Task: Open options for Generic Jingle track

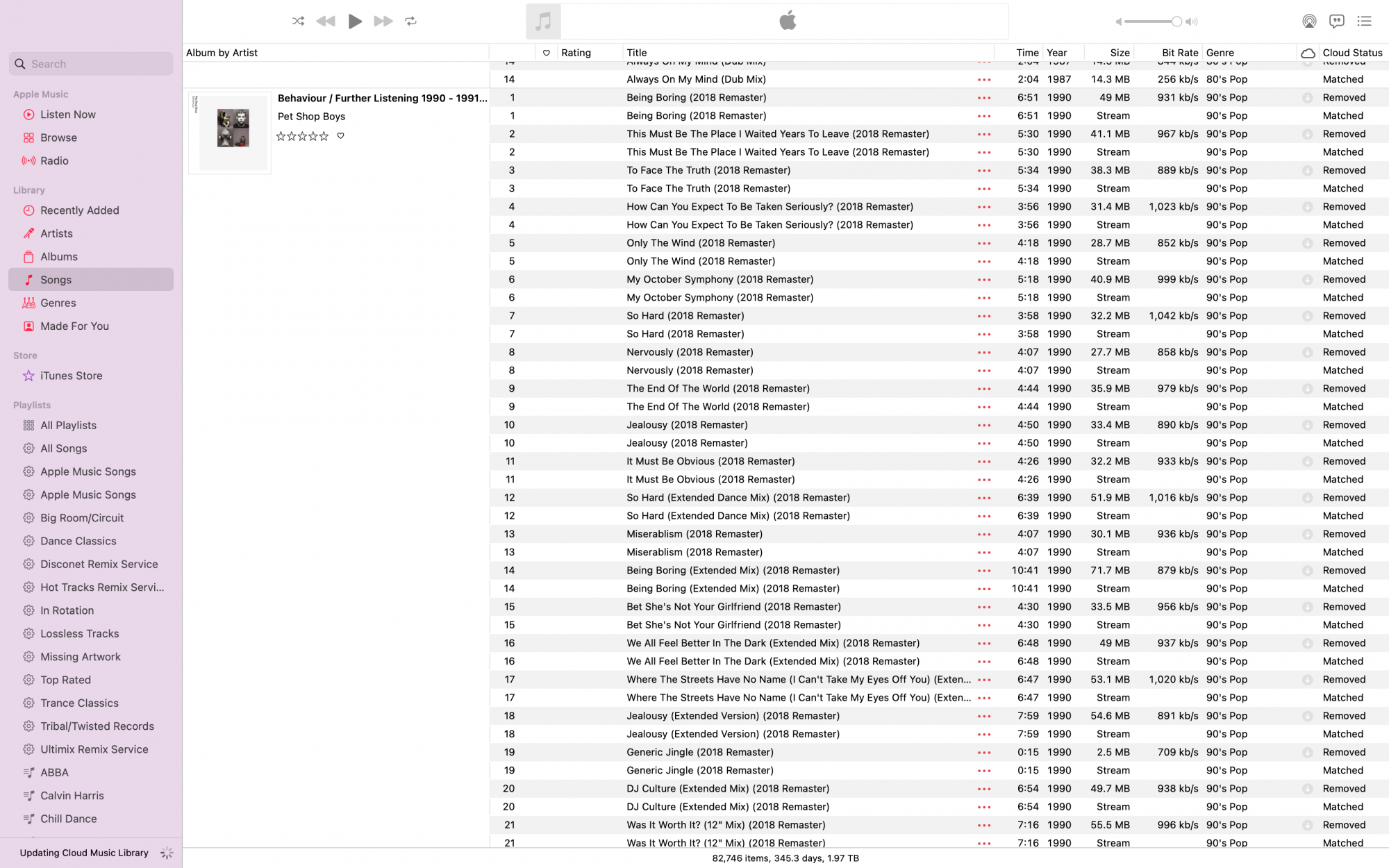Action: [983, 752]
